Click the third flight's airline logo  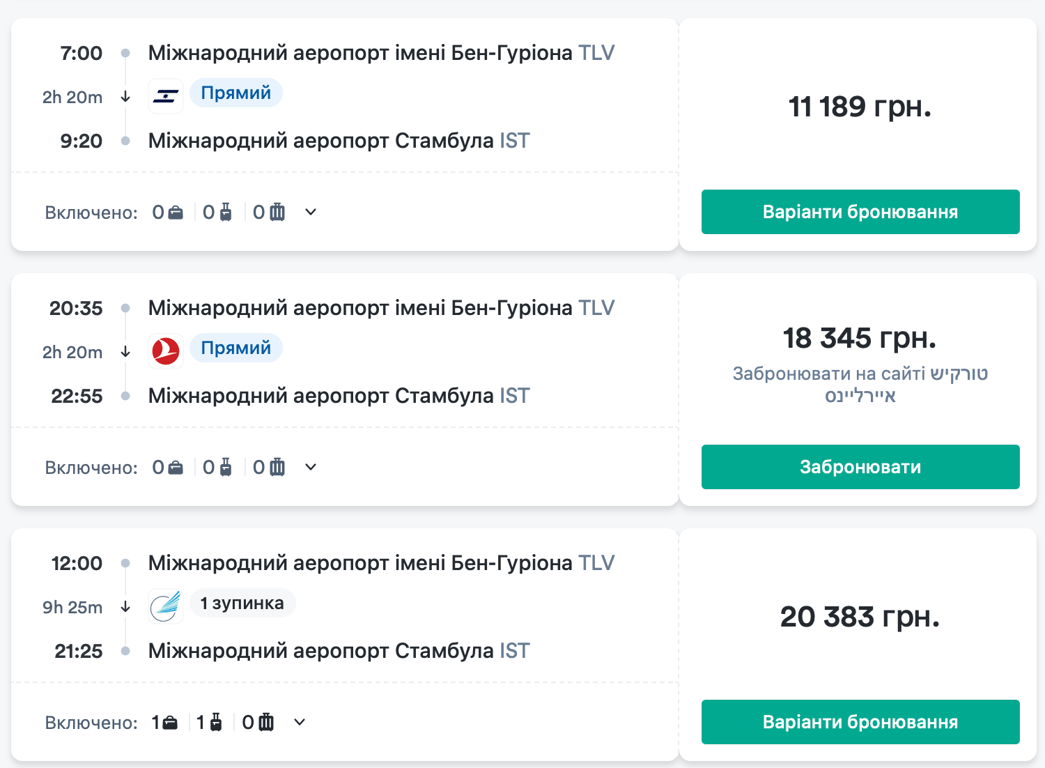click(x=166, y=605)
